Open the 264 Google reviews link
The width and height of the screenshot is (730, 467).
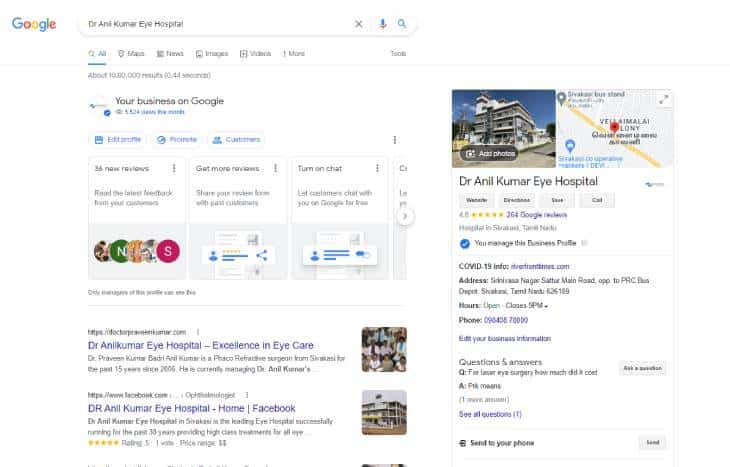coord(536,215)
